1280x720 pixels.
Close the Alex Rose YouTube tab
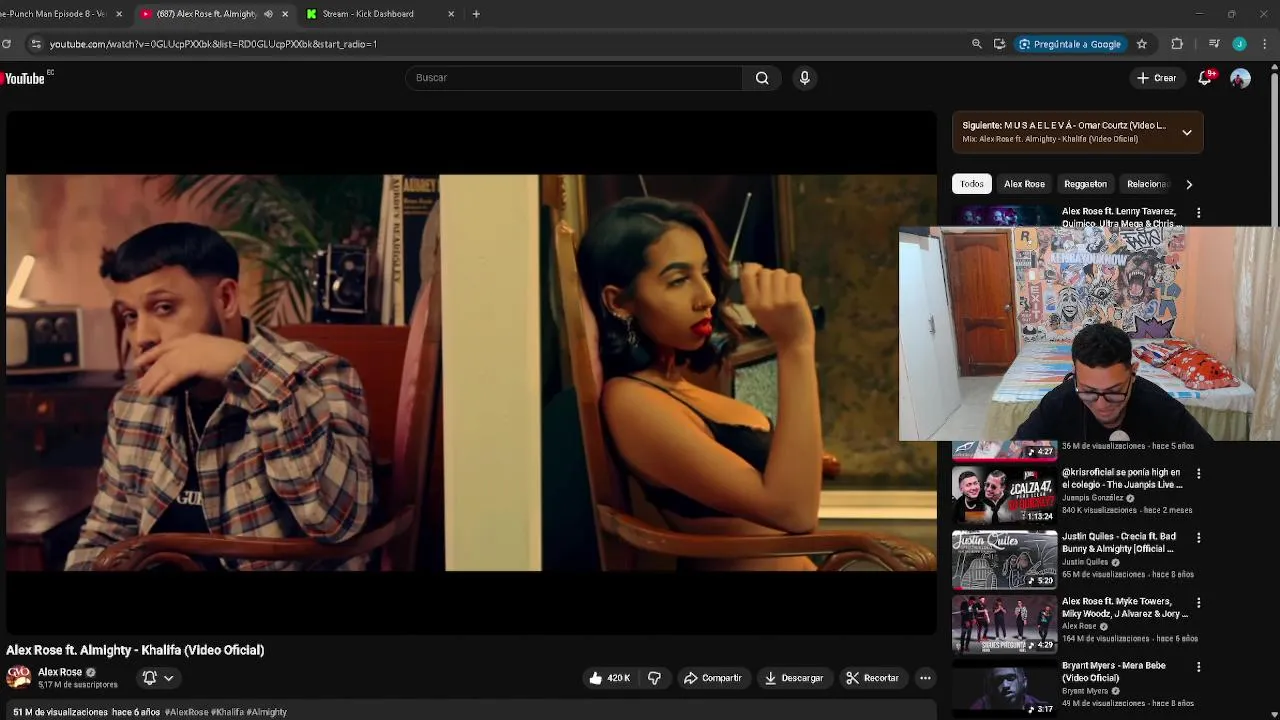(x=285, y=14)
